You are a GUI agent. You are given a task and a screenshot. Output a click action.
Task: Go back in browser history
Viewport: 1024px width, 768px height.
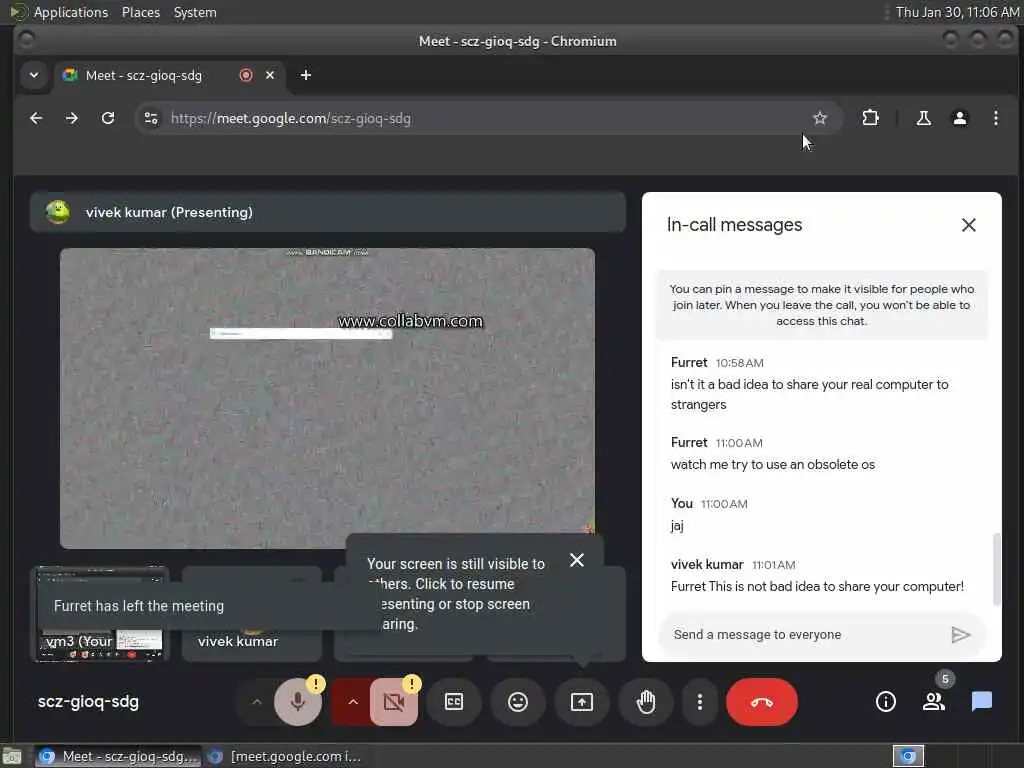37,118
